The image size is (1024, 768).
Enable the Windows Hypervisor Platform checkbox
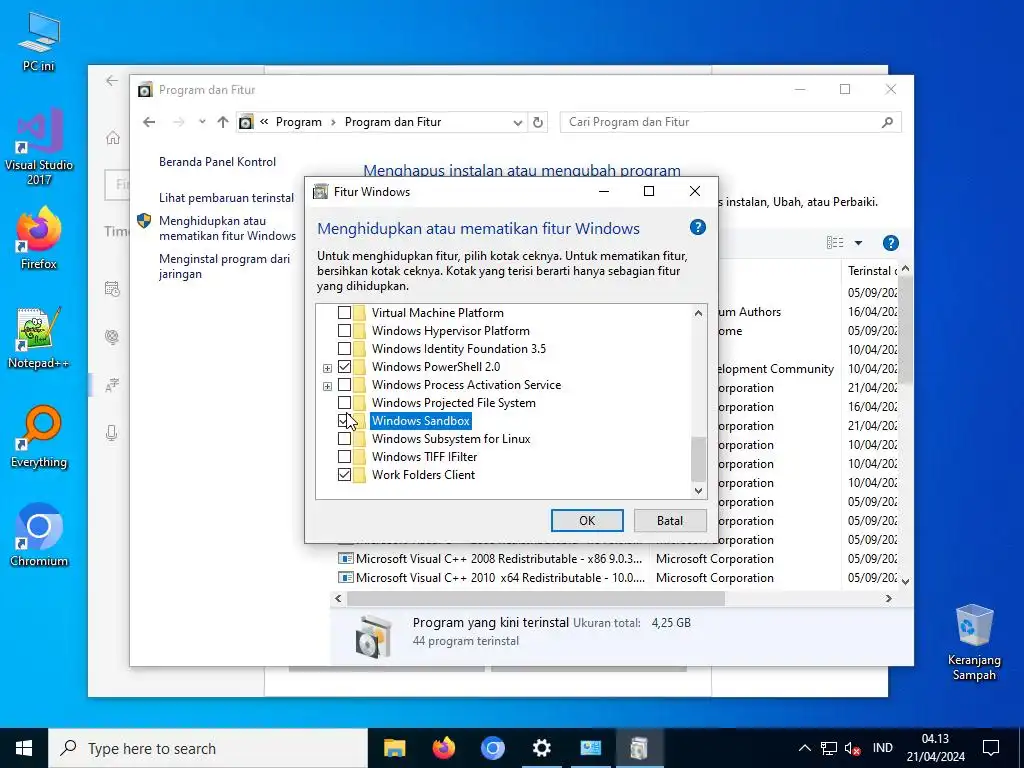344,330
